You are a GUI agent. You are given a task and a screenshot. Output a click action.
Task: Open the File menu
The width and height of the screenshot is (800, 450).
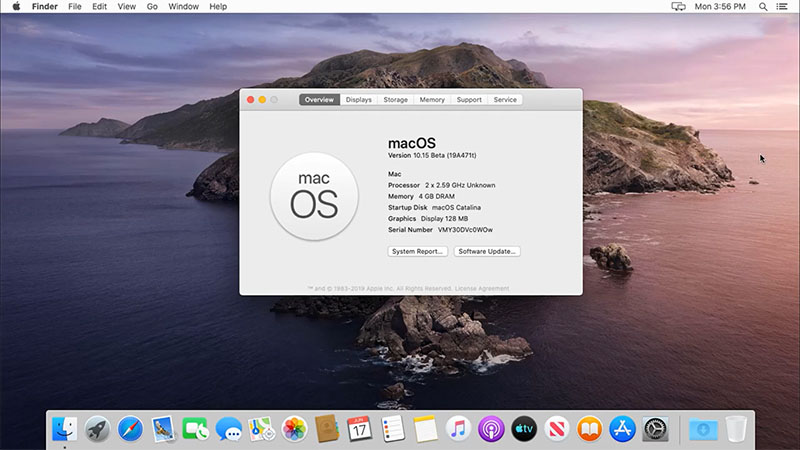[74, 7]
